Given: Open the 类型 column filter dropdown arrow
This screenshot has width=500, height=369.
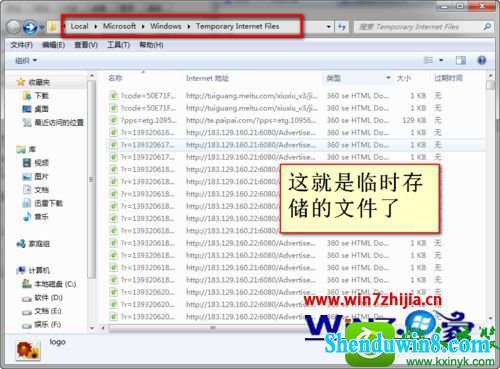Looking at the screenshot, I should 388,78.
